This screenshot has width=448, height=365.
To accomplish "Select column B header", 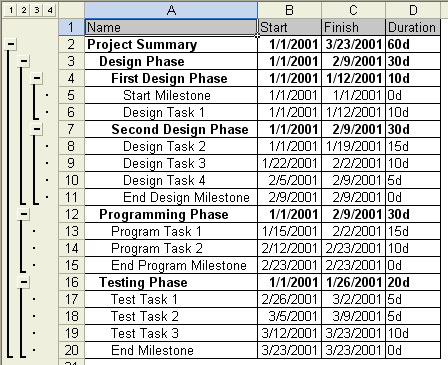I will (289, 10).
